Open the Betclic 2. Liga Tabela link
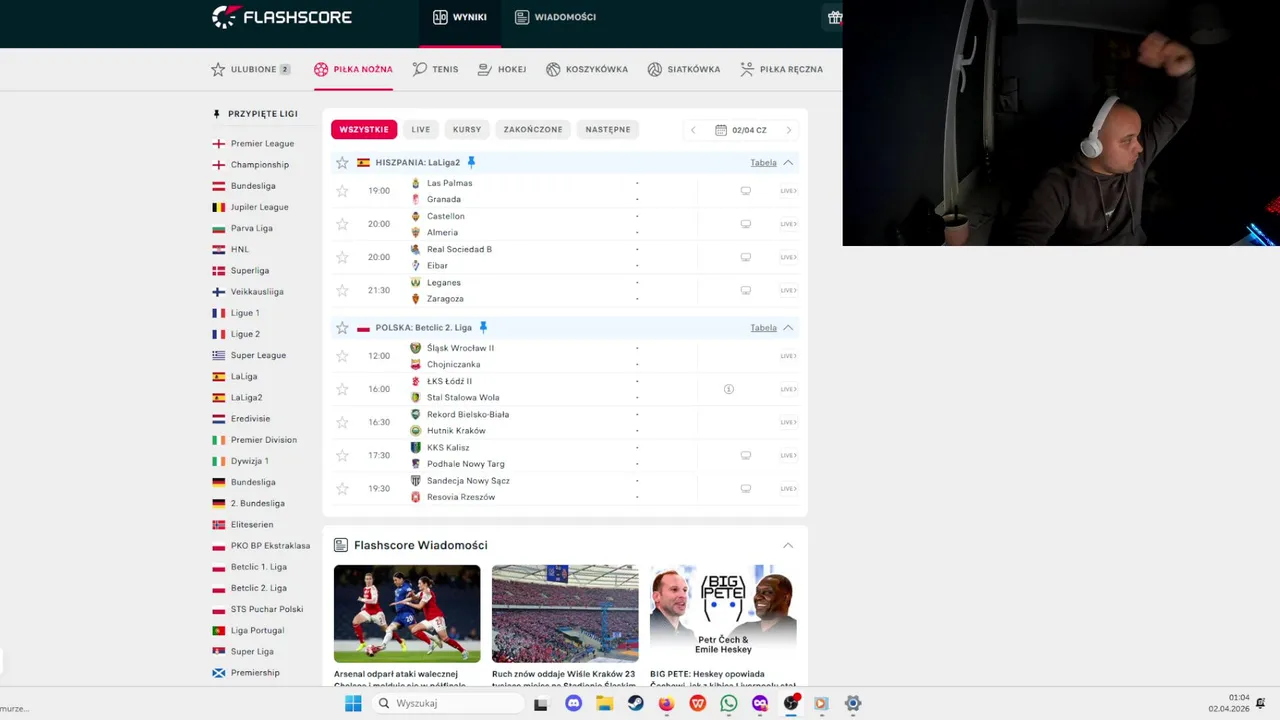 pyautogui.click(x=763, y=327)
